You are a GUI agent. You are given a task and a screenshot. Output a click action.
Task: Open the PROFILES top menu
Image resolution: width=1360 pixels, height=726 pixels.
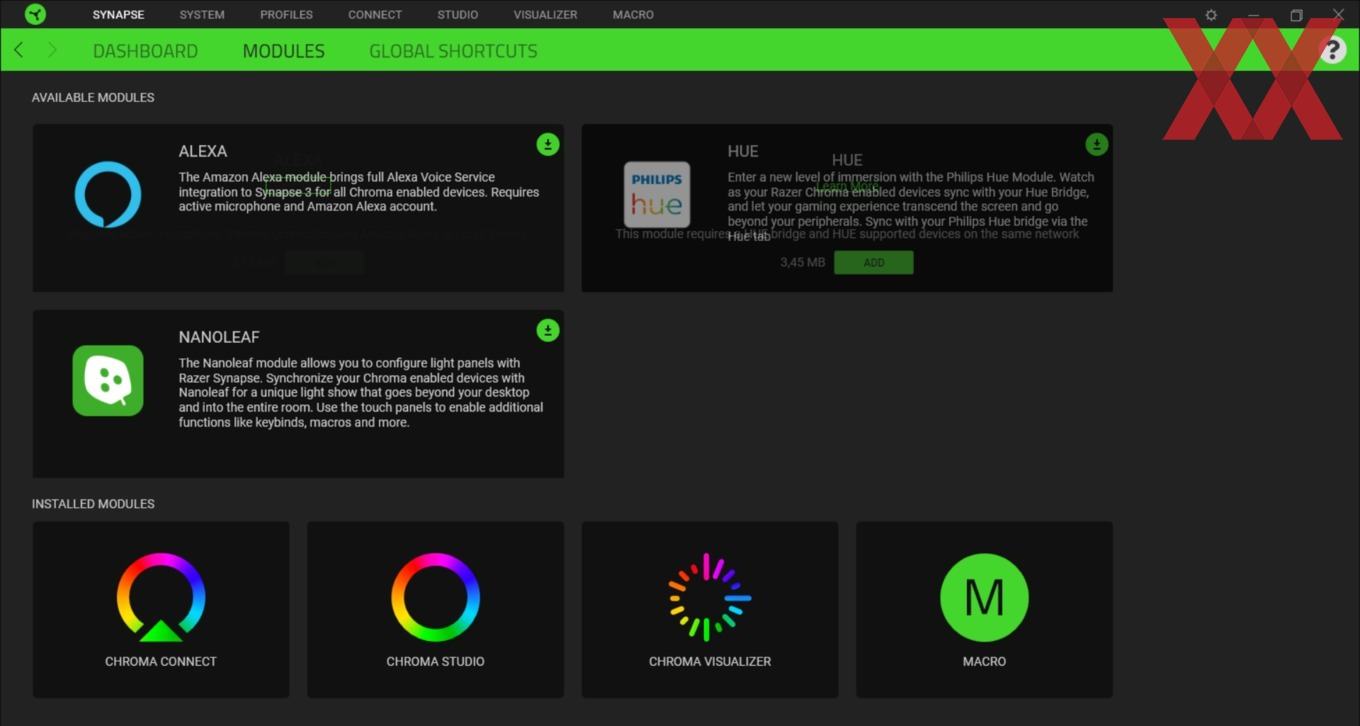pyautogui.click(x=286, y=15)
